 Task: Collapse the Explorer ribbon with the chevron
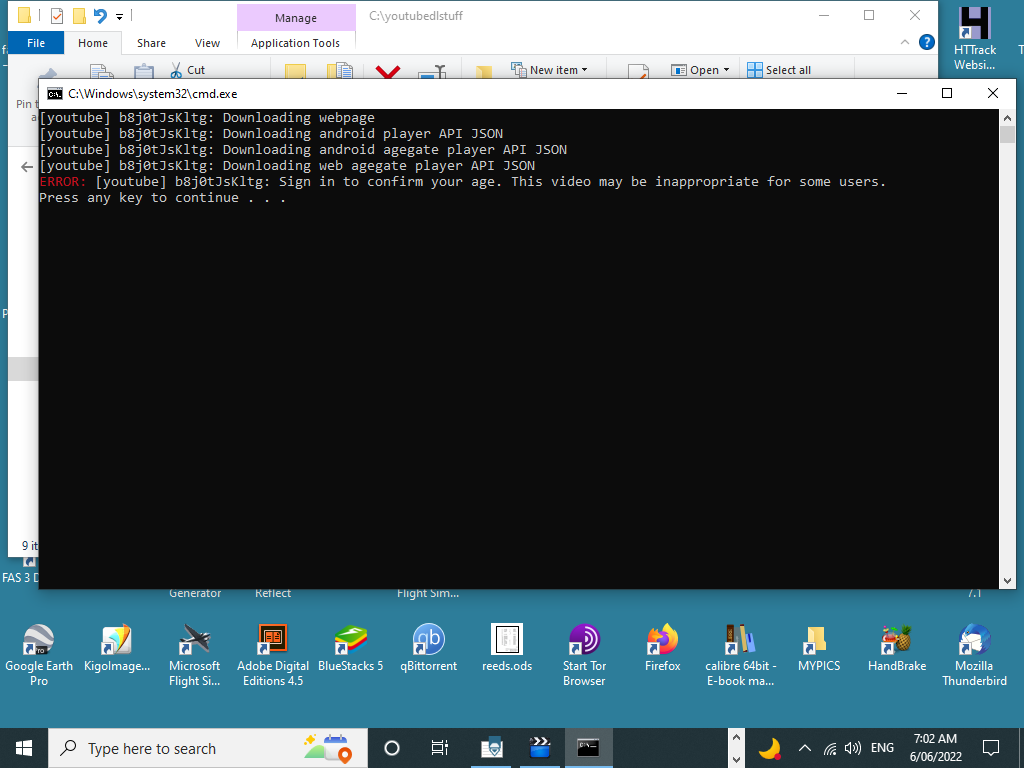pyautogui.click(x=904, y=42)
